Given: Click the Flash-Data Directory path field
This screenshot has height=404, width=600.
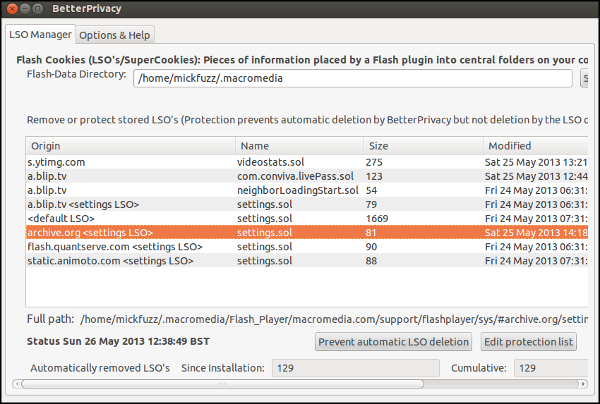Looking at the screenshot, I should coord(352,79).
